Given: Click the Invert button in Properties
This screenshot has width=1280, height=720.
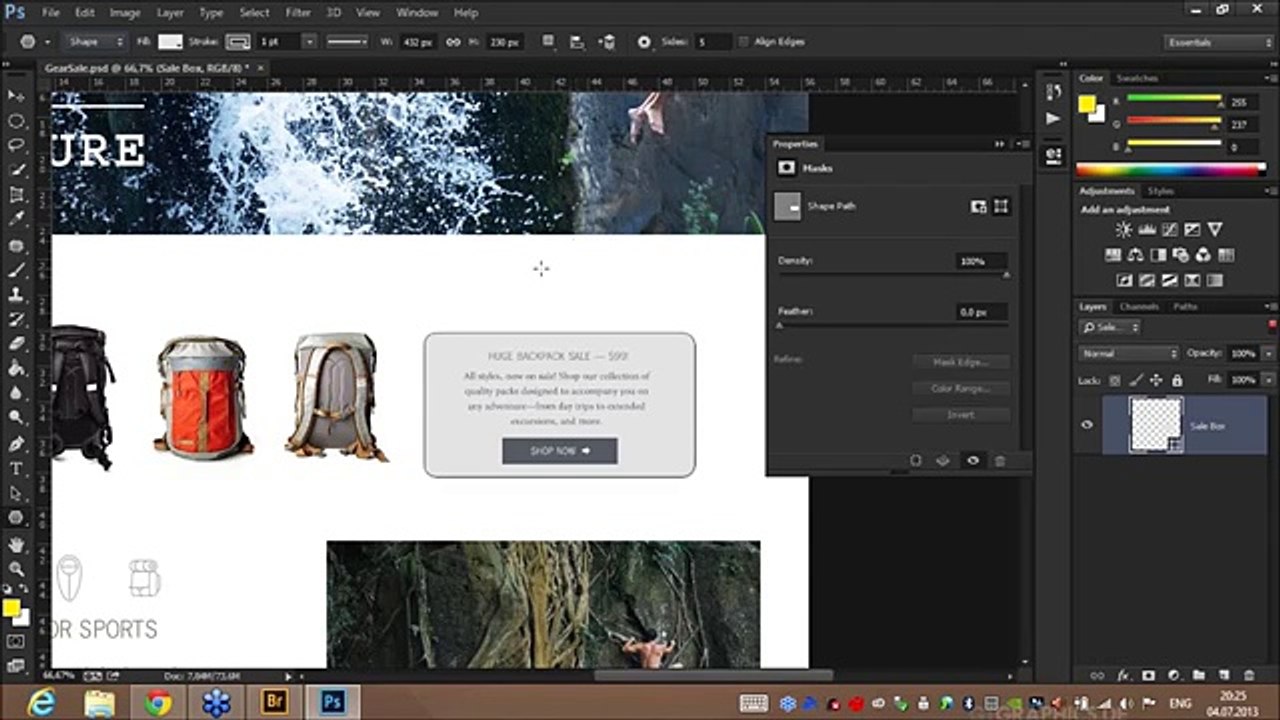Looking at the screenshot, I should (961, 414).
